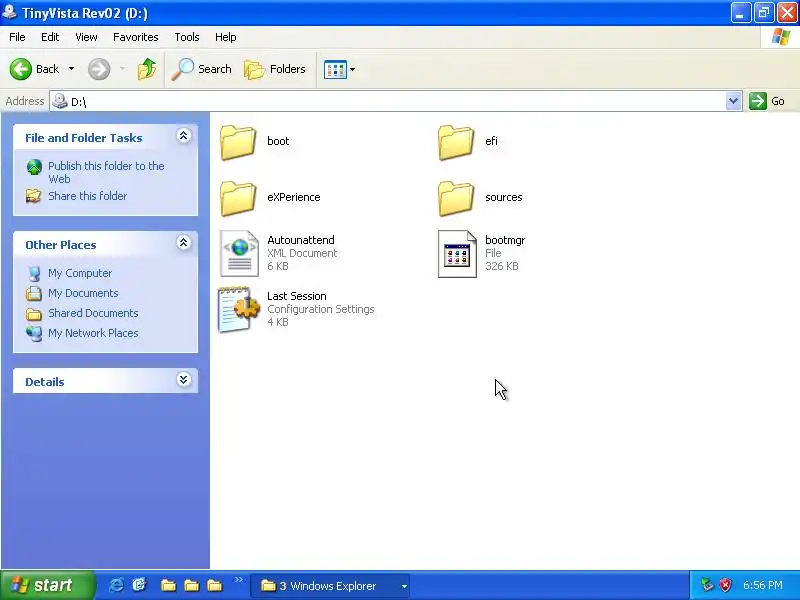Show more Quick Launch items chevron
The height and width of the screenshot is (600, 800).
(238, 580)
